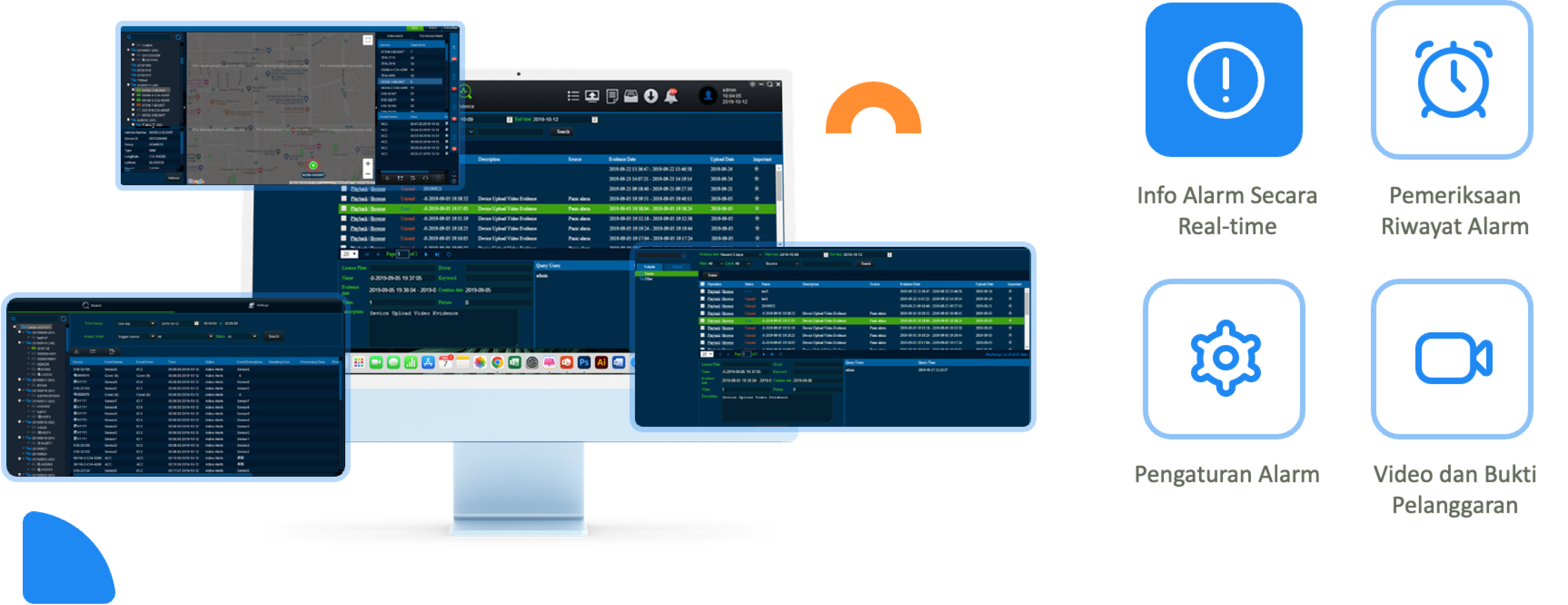
Task: Open the alarm bell notification icon
Action: (x=671, y=96)
